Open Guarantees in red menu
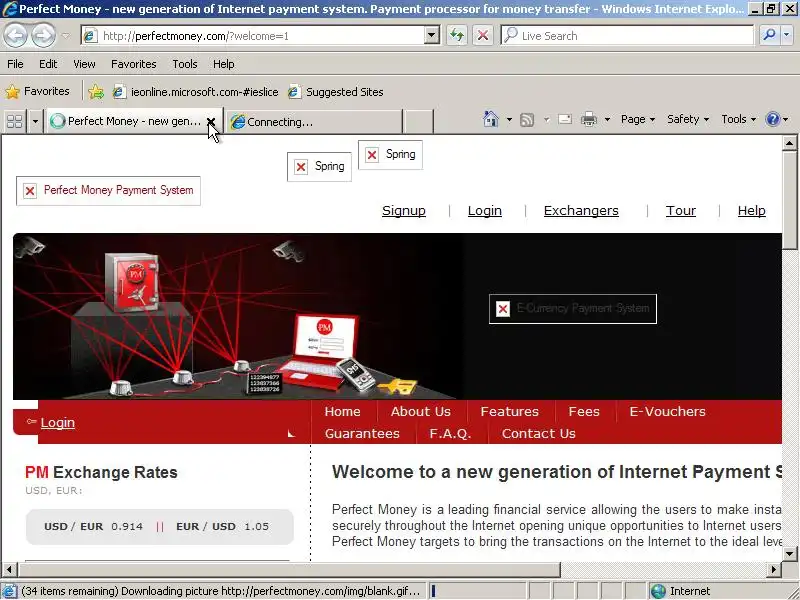800x600 pixels. [362, 433]
